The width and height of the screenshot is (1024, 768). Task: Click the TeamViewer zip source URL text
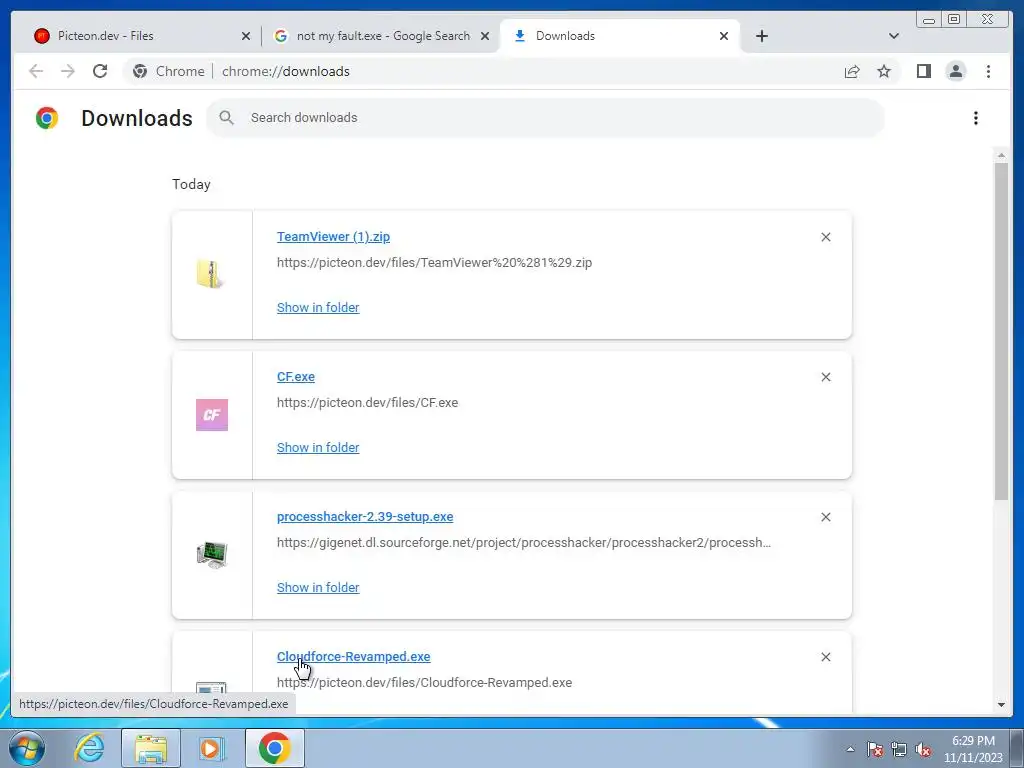point(434,263)
